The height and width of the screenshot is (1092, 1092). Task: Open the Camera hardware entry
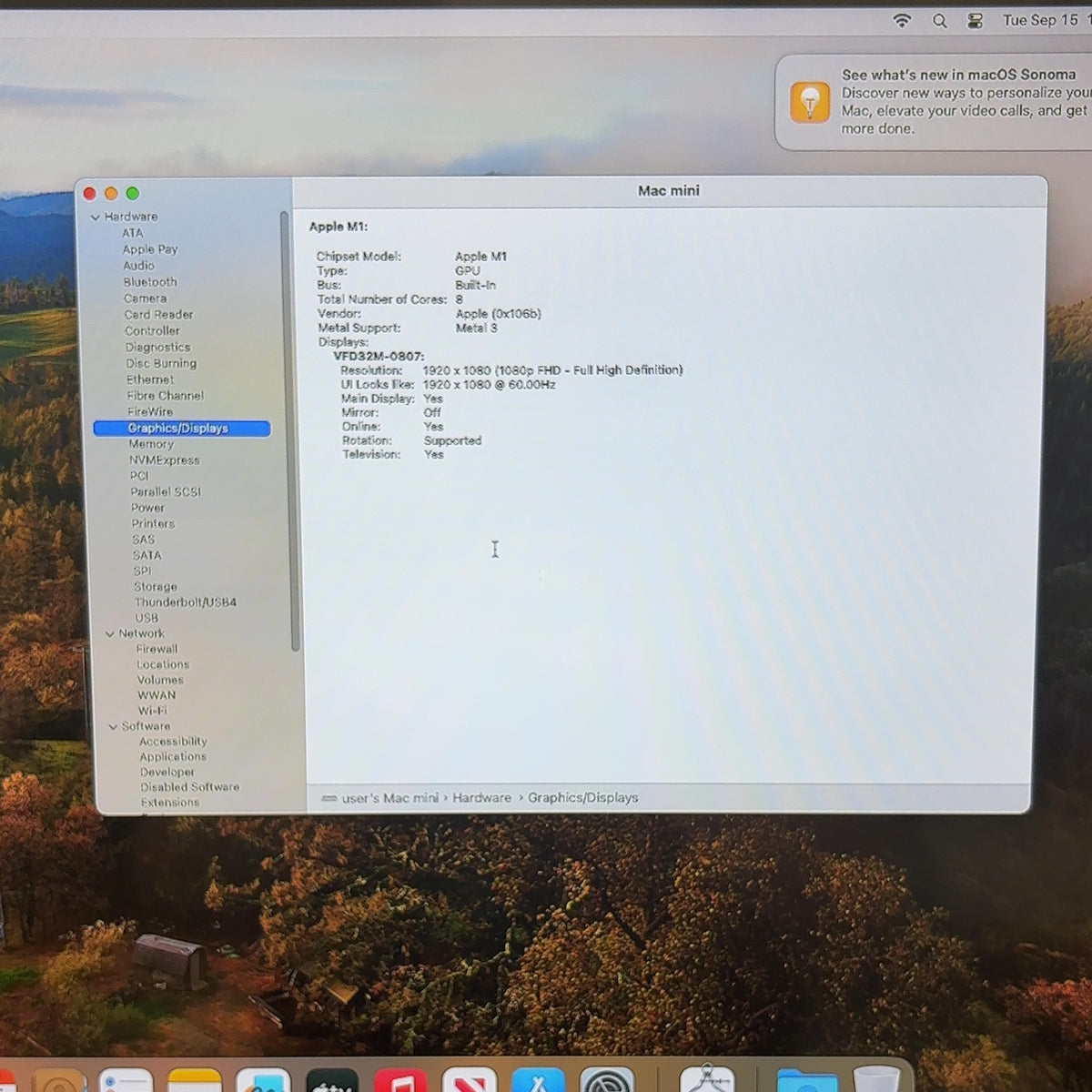coord(145,298)
